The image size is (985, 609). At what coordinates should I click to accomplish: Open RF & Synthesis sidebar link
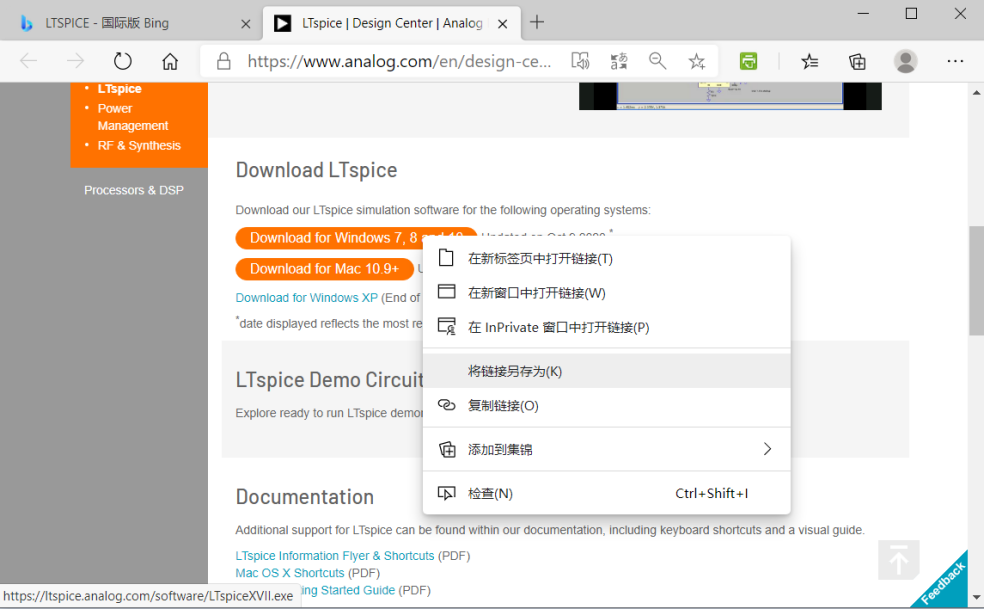(x=139, y=145)
